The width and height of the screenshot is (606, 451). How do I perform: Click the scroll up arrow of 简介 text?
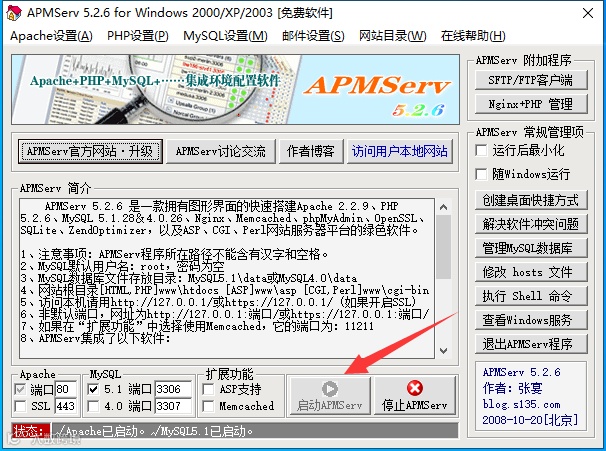click(444, 208)
